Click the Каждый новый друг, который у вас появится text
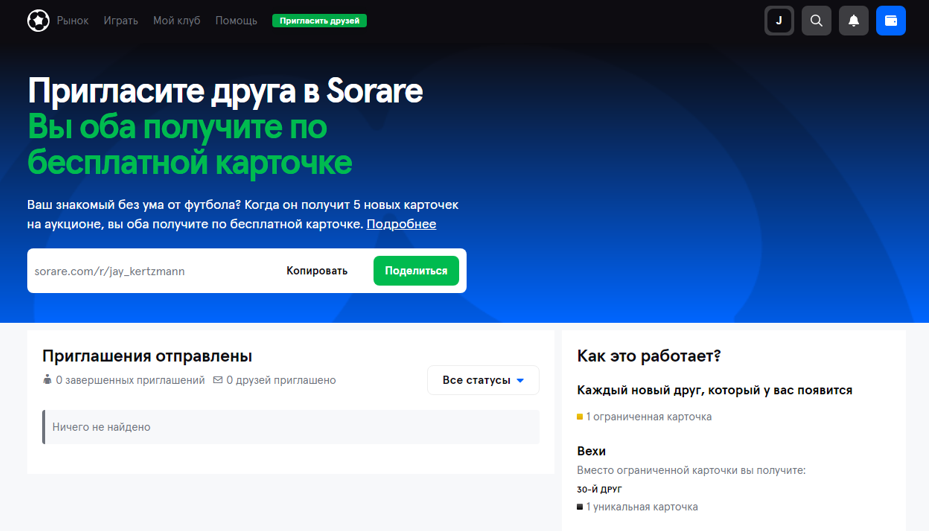The height and width of the screenshot is (531, 929). click(x=715, y=391)
